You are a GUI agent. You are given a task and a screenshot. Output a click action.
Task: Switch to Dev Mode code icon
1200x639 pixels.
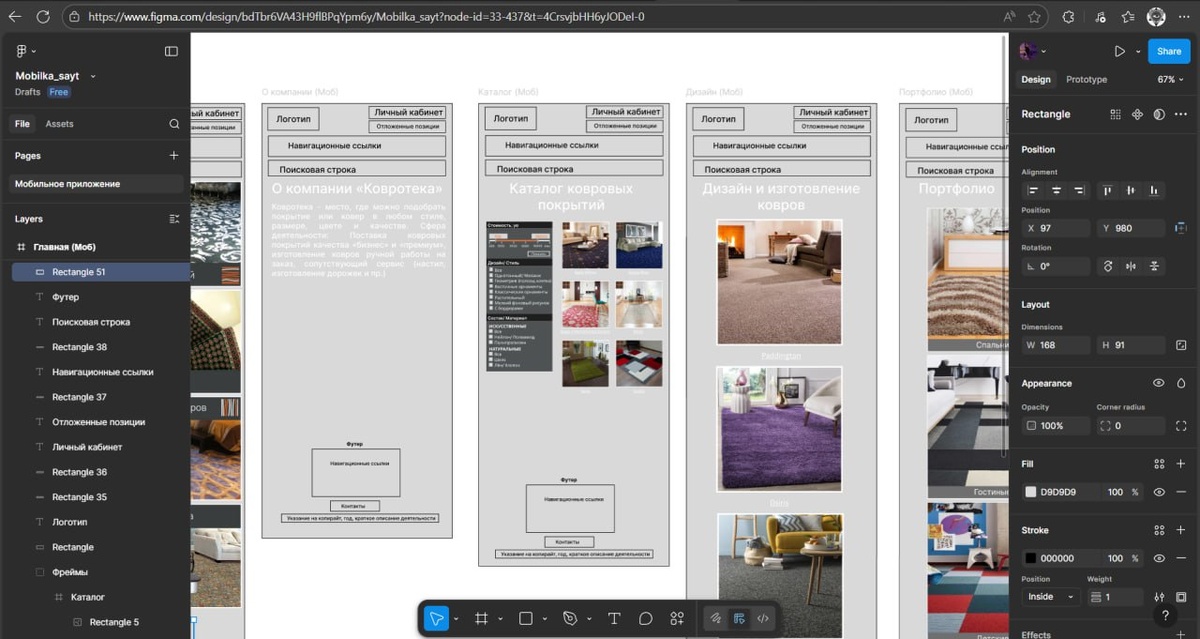point(763,618)
